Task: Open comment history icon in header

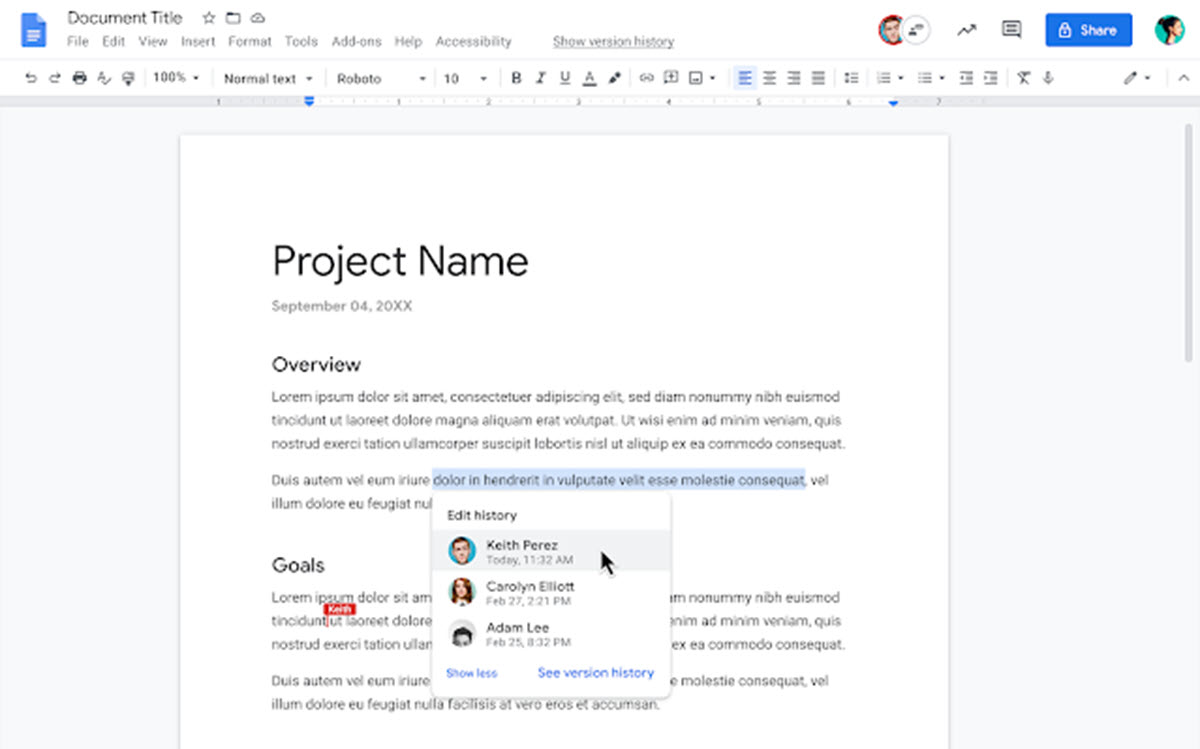Action: tap(1011, 30)
